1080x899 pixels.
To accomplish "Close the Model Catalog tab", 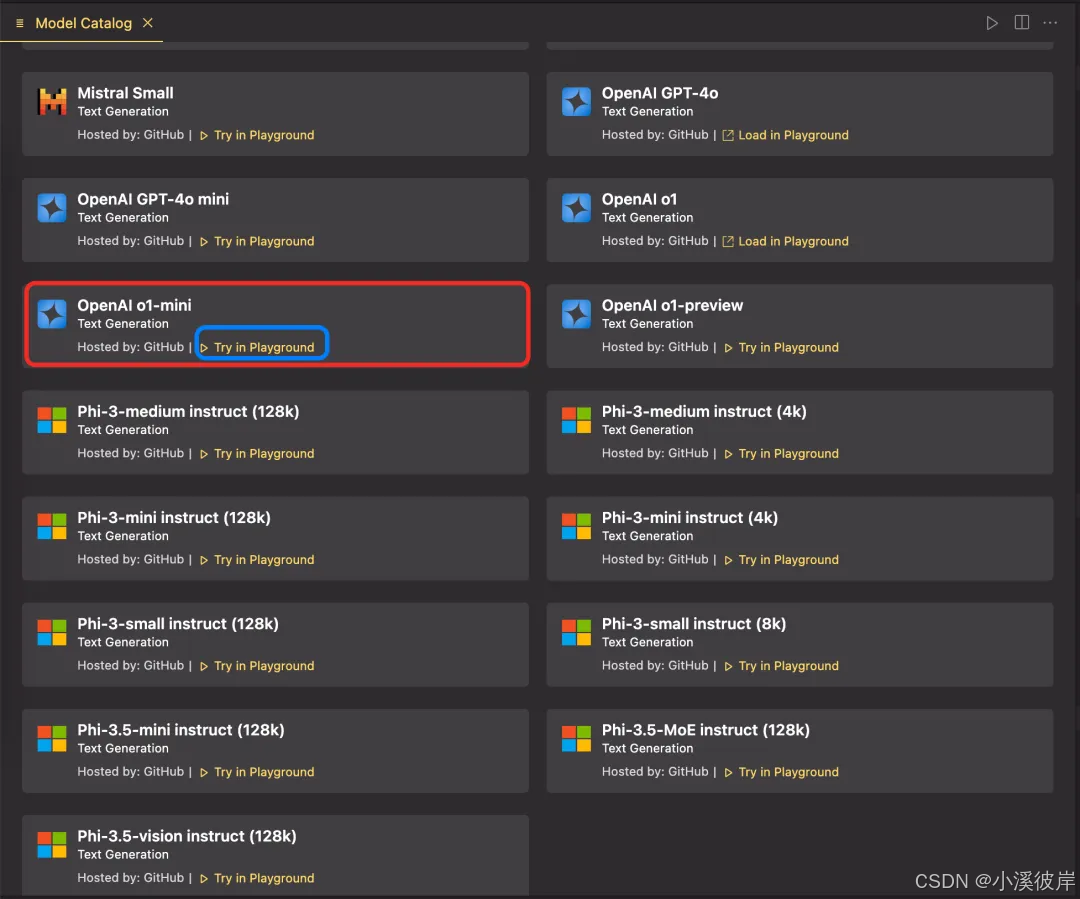I will [x=147, y=23].
